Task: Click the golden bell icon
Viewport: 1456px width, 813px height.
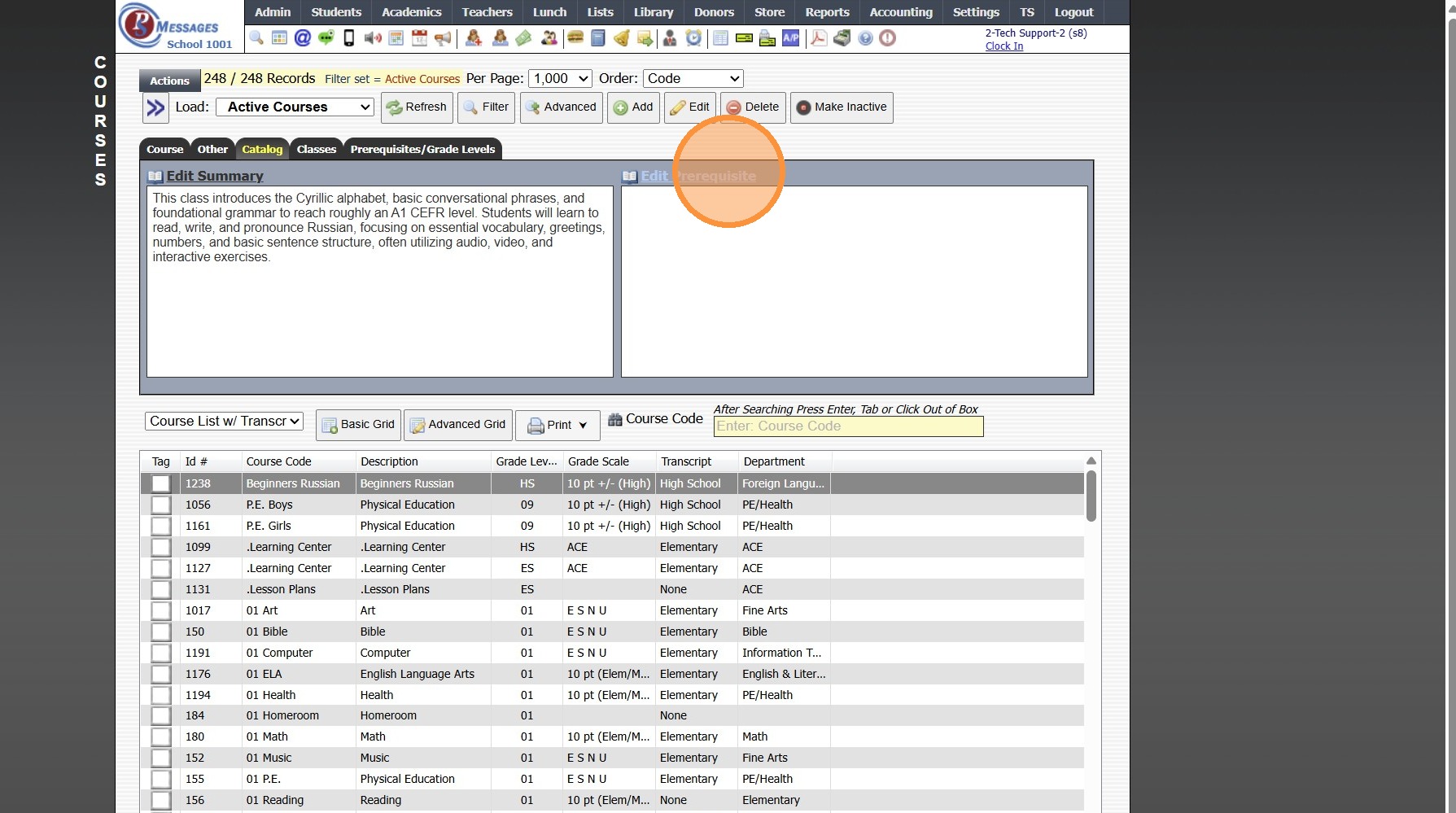Action: tap(622, 37)
